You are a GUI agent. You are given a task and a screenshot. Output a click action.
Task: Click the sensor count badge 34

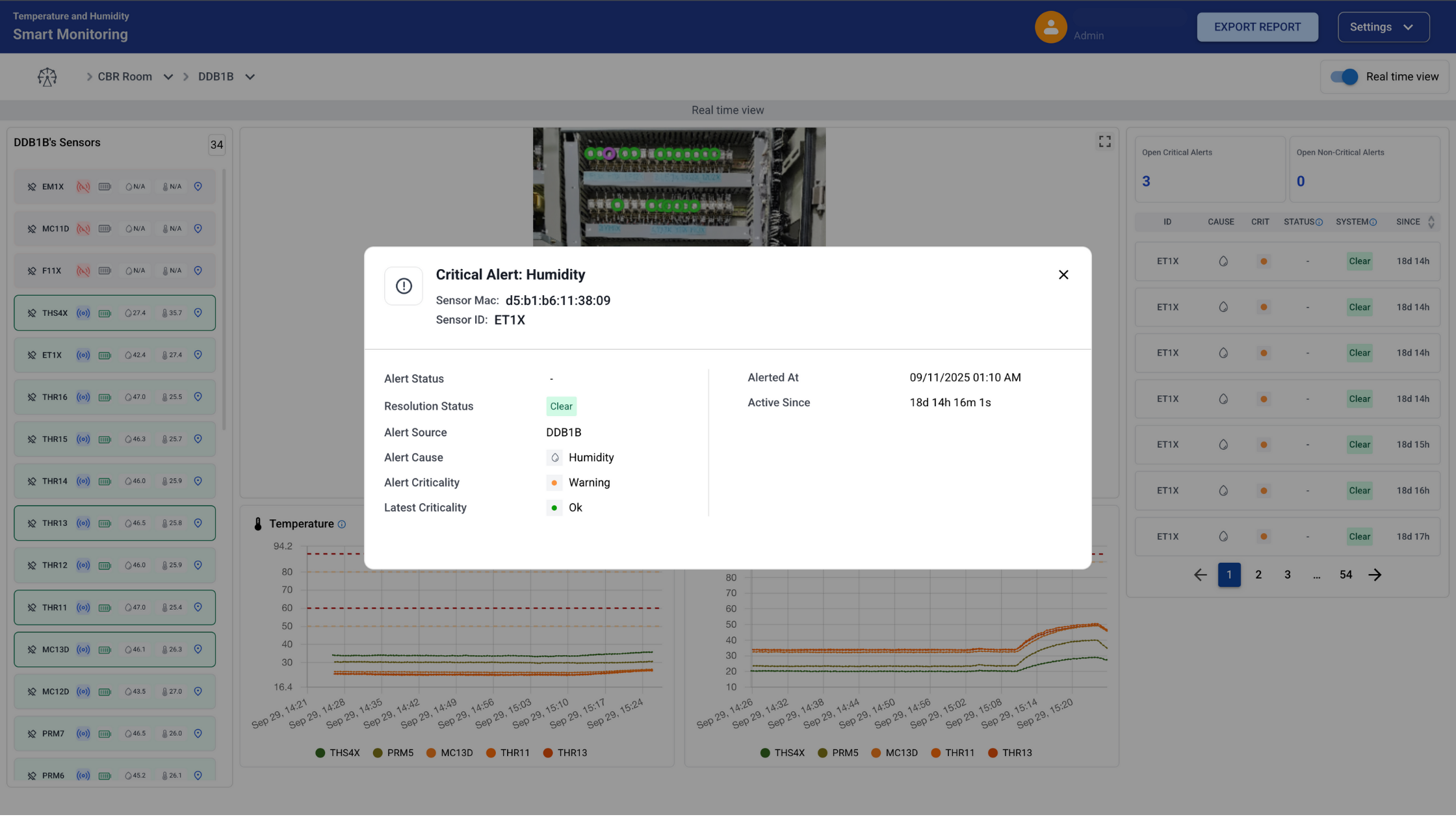[x=216, y=145]
